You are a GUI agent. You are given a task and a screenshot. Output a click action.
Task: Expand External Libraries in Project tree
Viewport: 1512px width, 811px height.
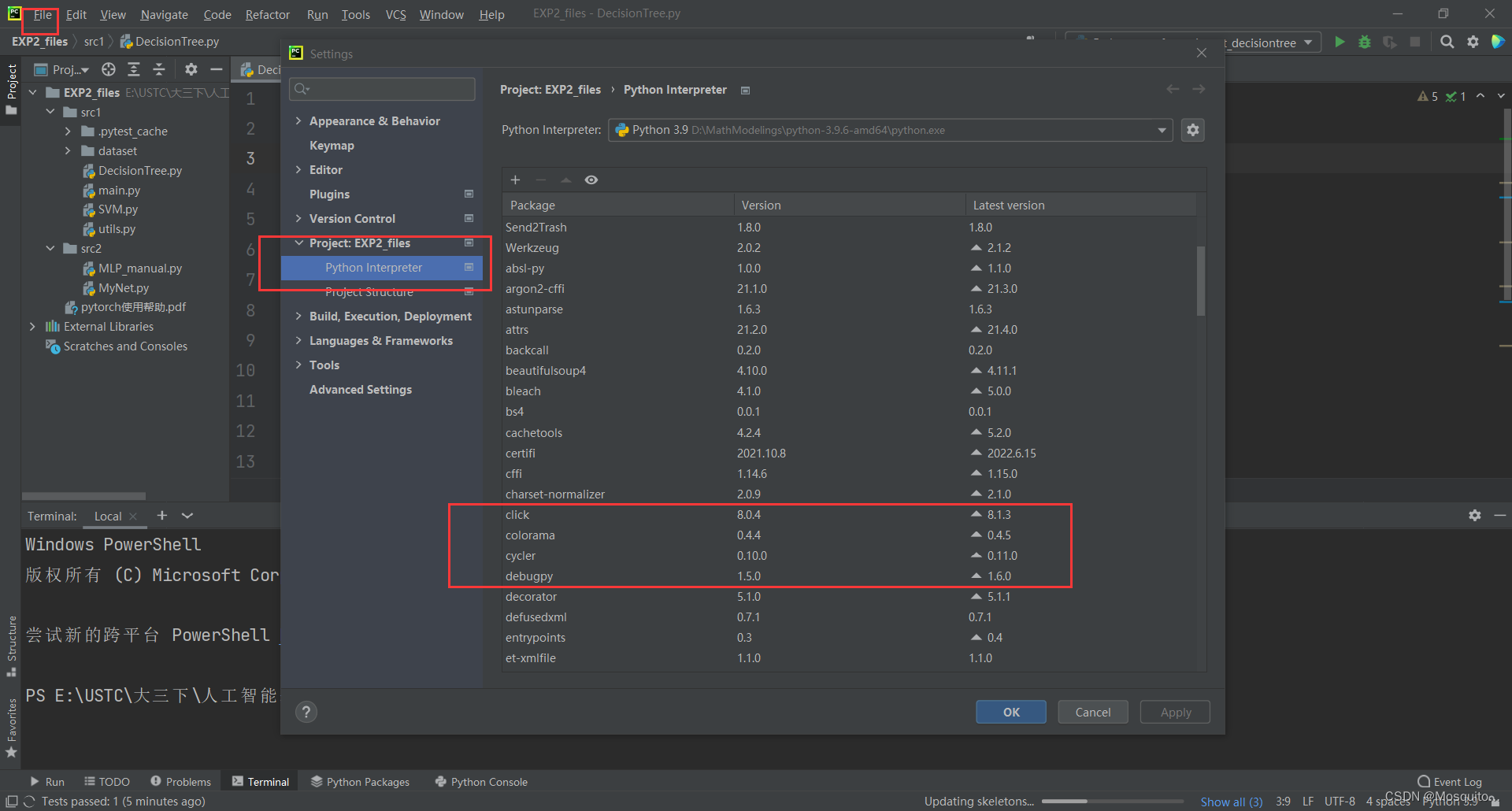pyautogui.click(x=32, y=326)
